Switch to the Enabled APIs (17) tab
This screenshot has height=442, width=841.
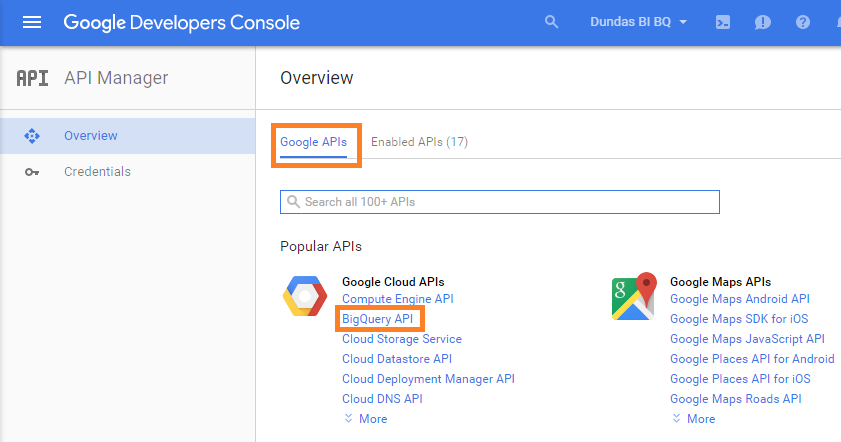(x=419, y=142)
